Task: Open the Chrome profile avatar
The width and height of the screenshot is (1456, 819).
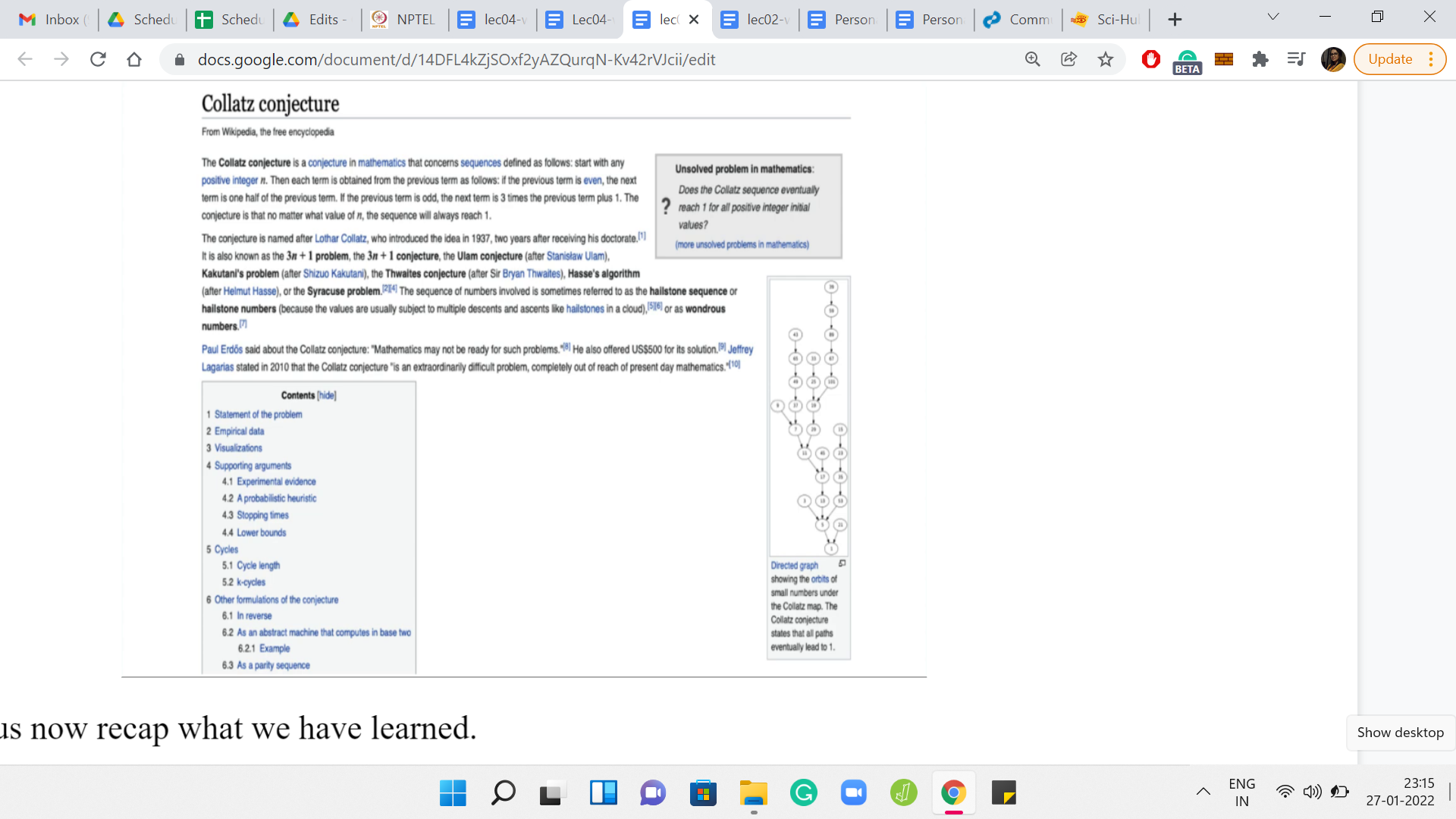Action: tap(1332, 59)
